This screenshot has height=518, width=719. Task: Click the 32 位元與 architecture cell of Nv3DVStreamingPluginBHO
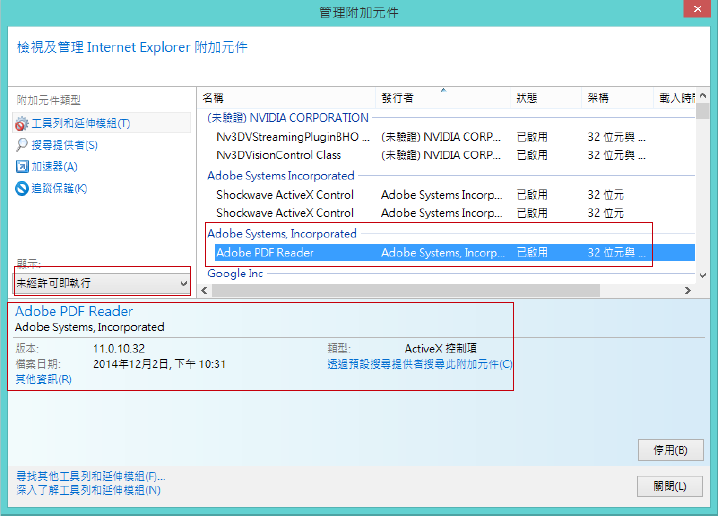pos(616,137)
